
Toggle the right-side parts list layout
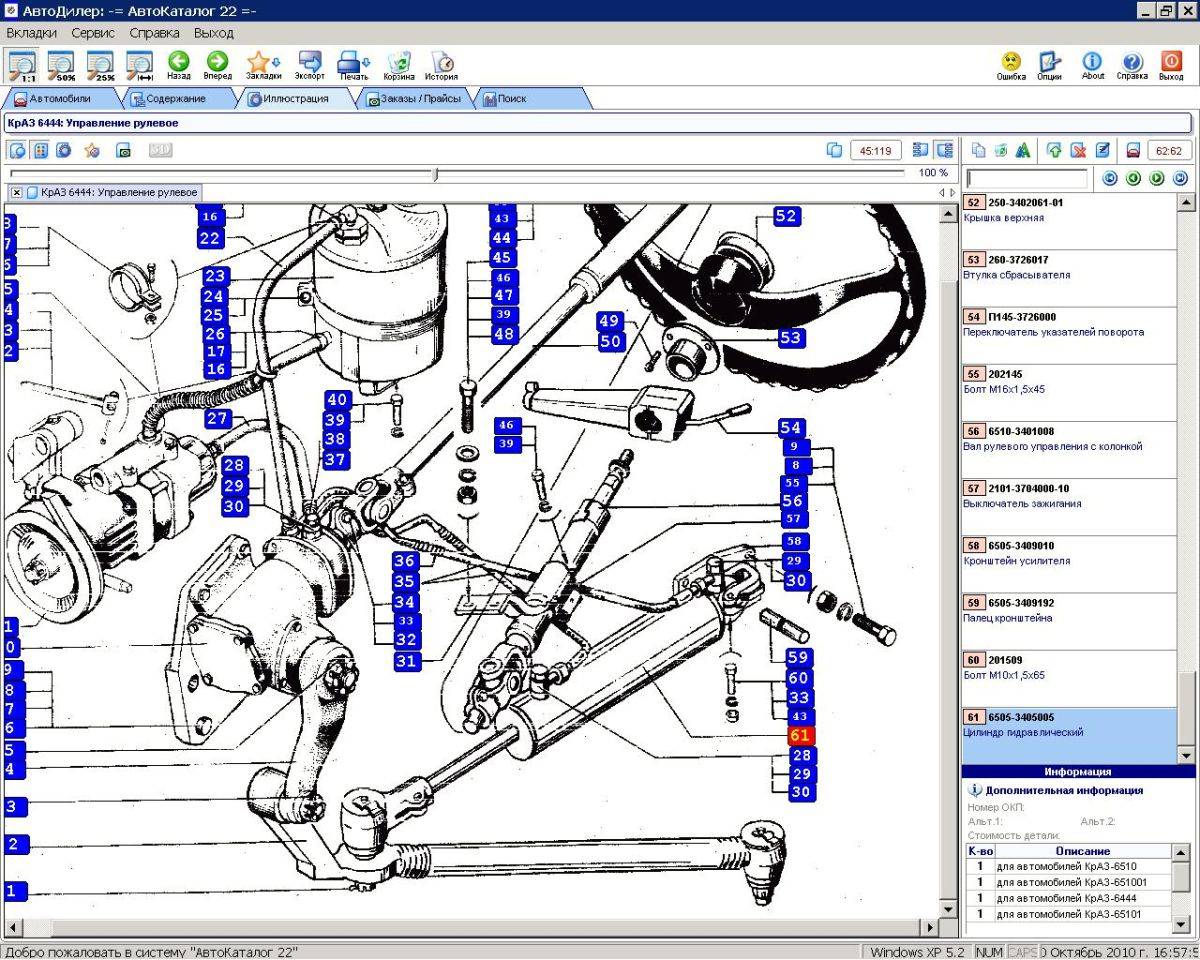coord(943,150)
